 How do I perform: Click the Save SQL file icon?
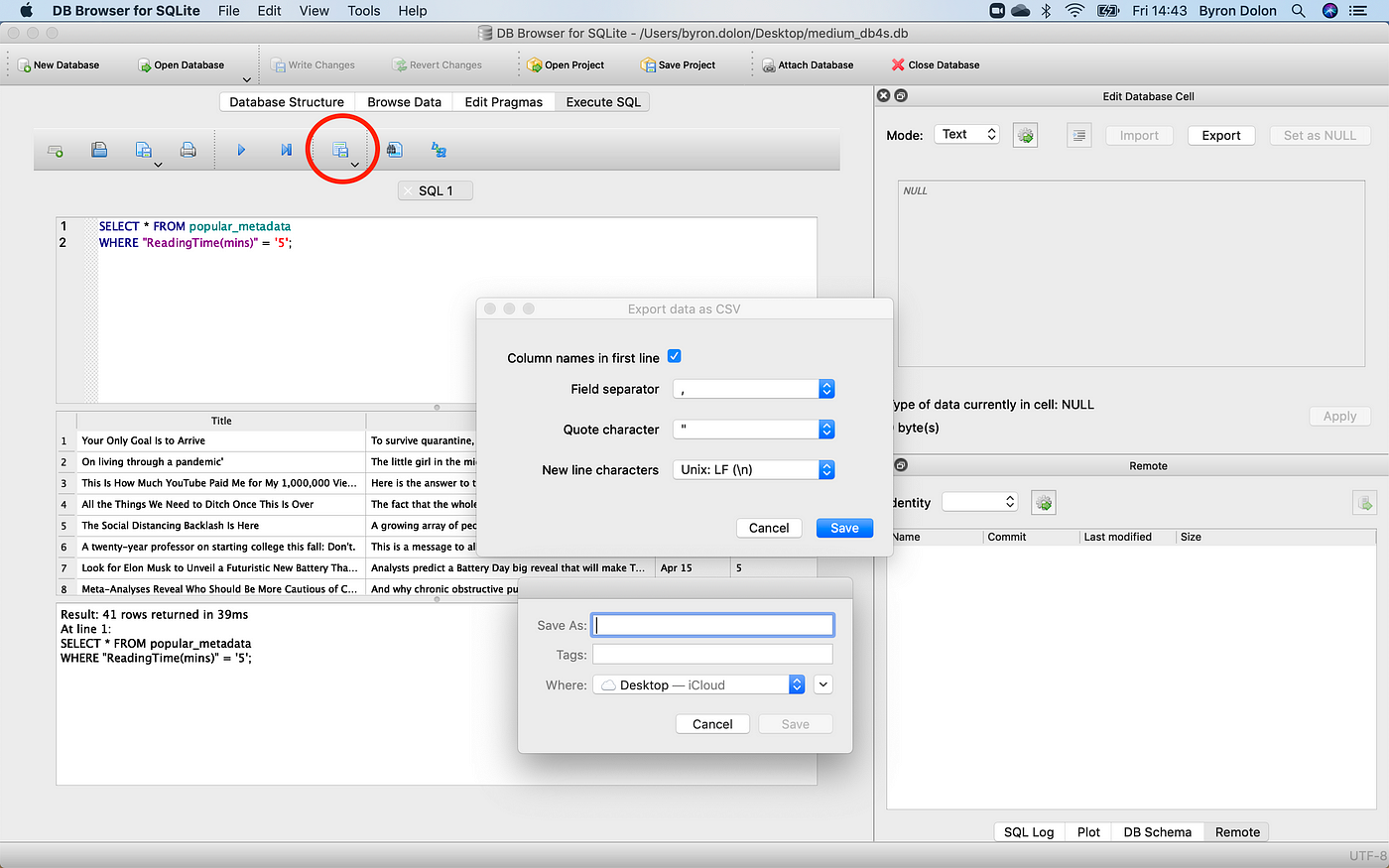point(143,150)
